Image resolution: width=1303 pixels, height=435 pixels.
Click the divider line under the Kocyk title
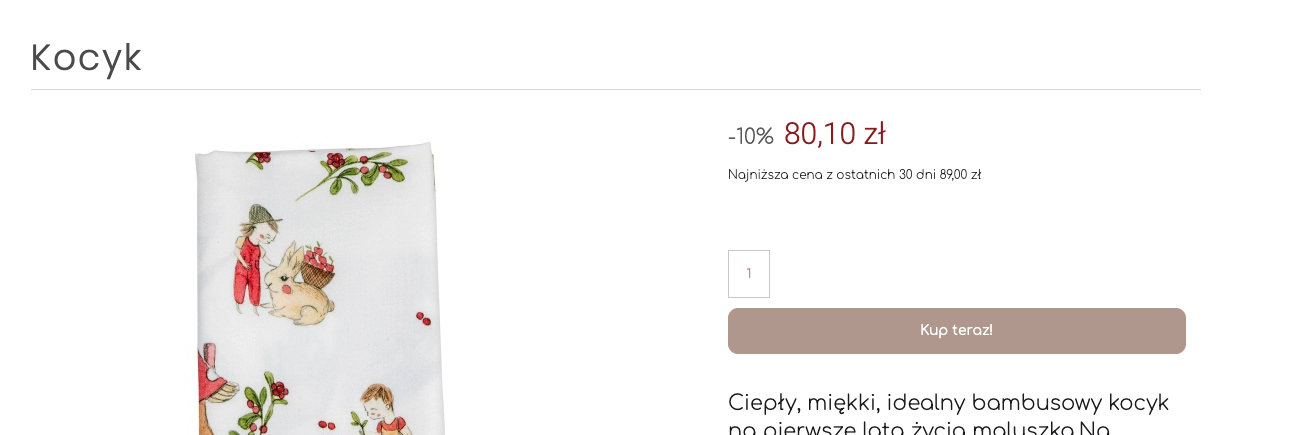pos(615,90)
